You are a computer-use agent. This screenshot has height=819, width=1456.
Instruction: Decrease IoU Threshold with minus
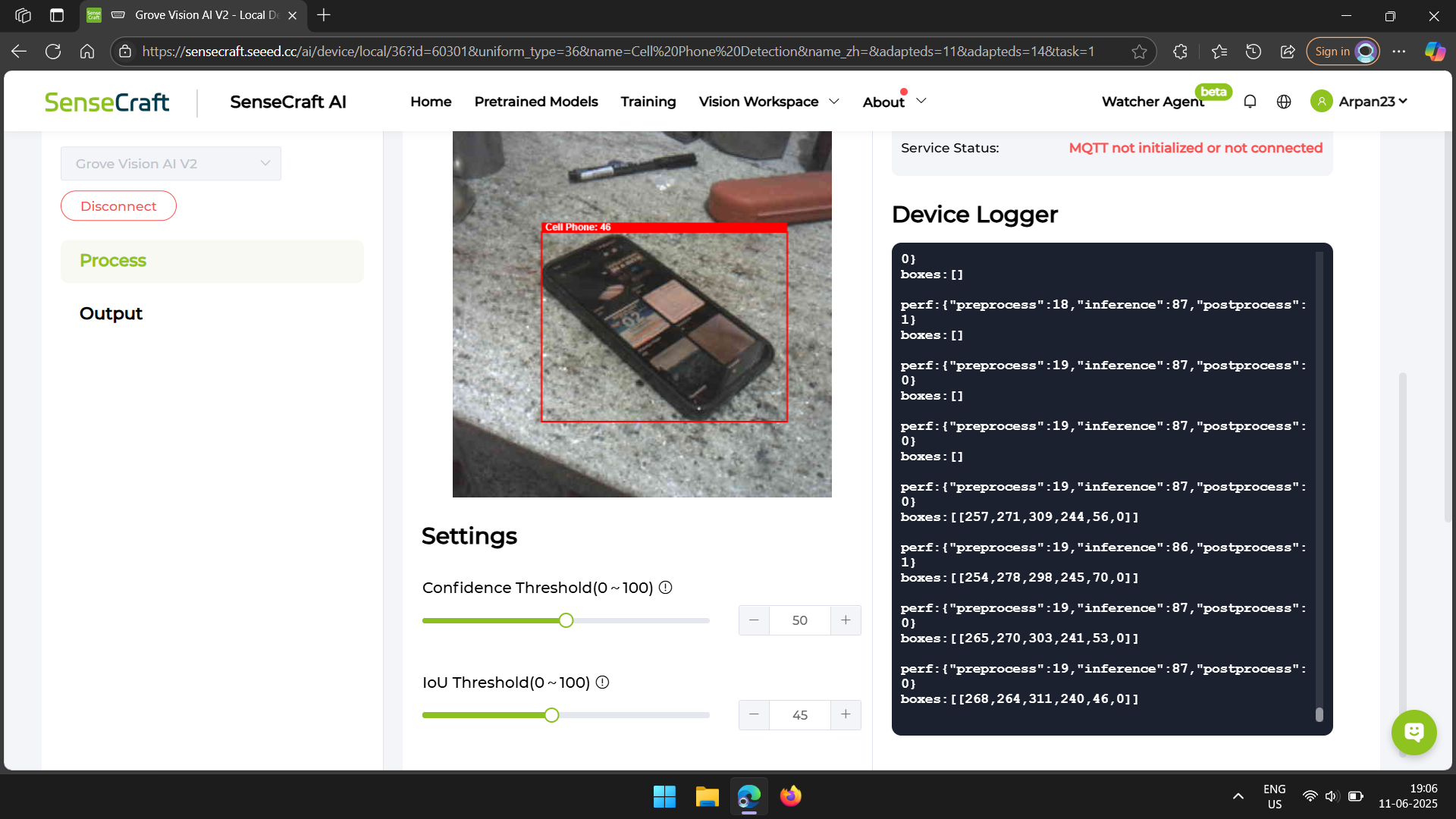click(x=754, y=715)
